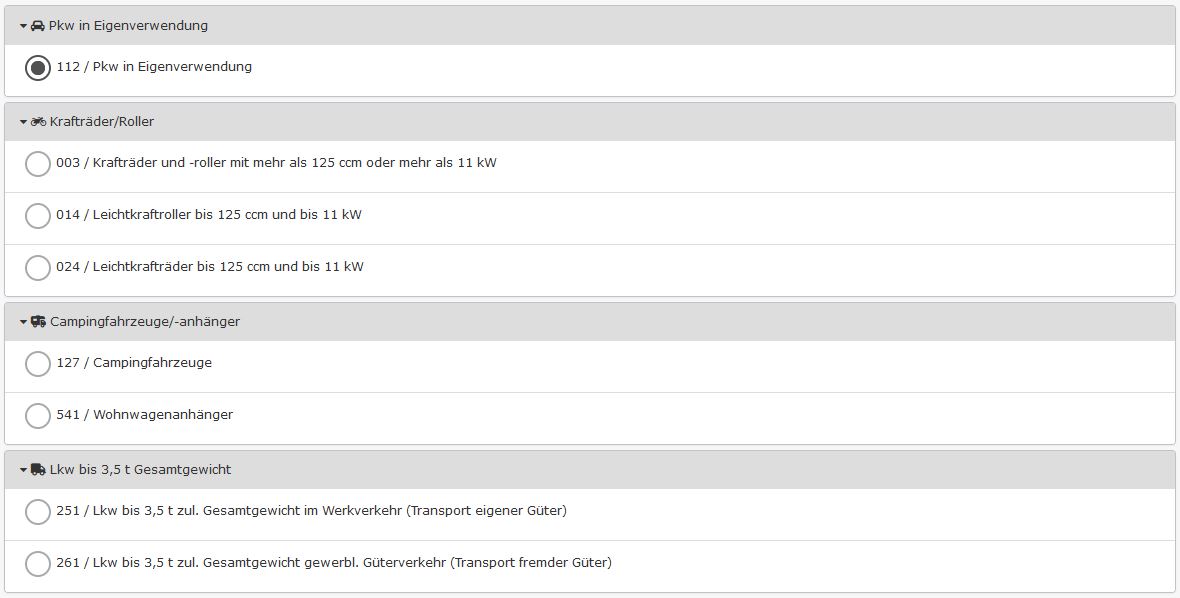The width and height of the screenshot is (1180, 598).
Task: Select radio 251 Lkw im Werkverkehr
Action: pyautogui.click(x=38, y=512)
